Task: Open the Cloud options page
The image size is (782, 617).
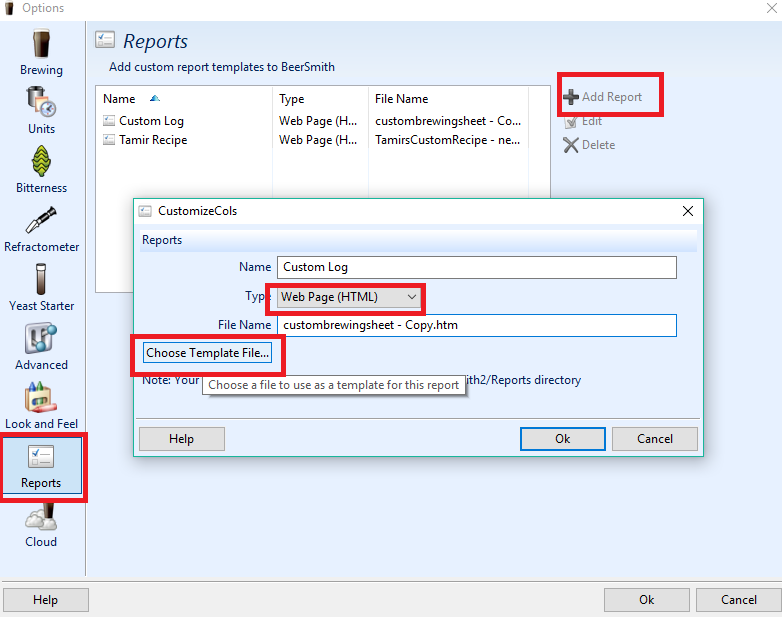Action: tap(41, 526)
